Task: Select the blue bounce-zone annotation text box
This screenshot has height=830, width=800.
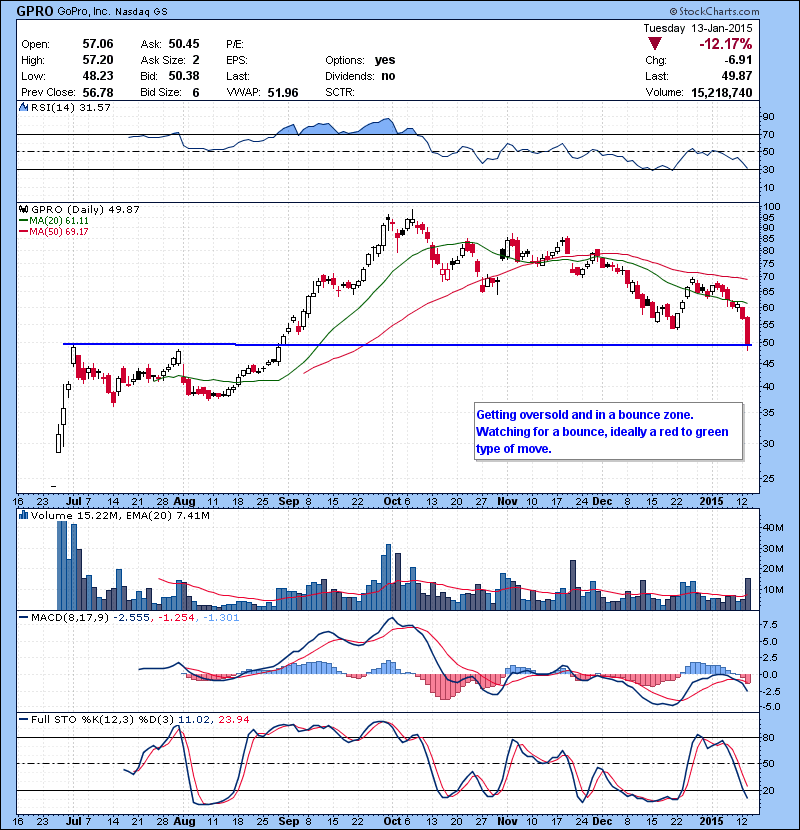Action: (x=608, y=432)
